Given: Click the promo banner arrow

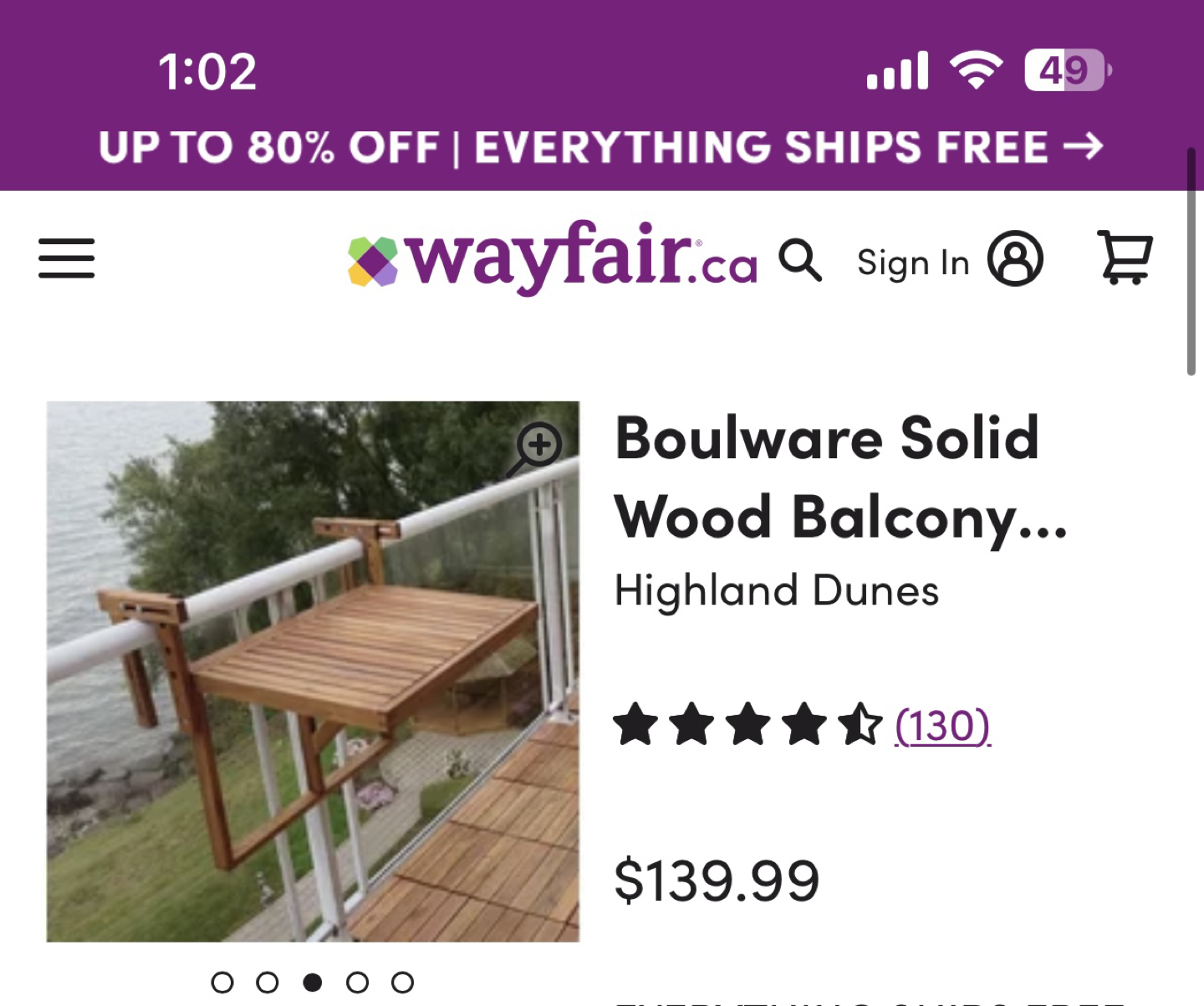Looking at the screenshot, I should [x=1084, y=147].
